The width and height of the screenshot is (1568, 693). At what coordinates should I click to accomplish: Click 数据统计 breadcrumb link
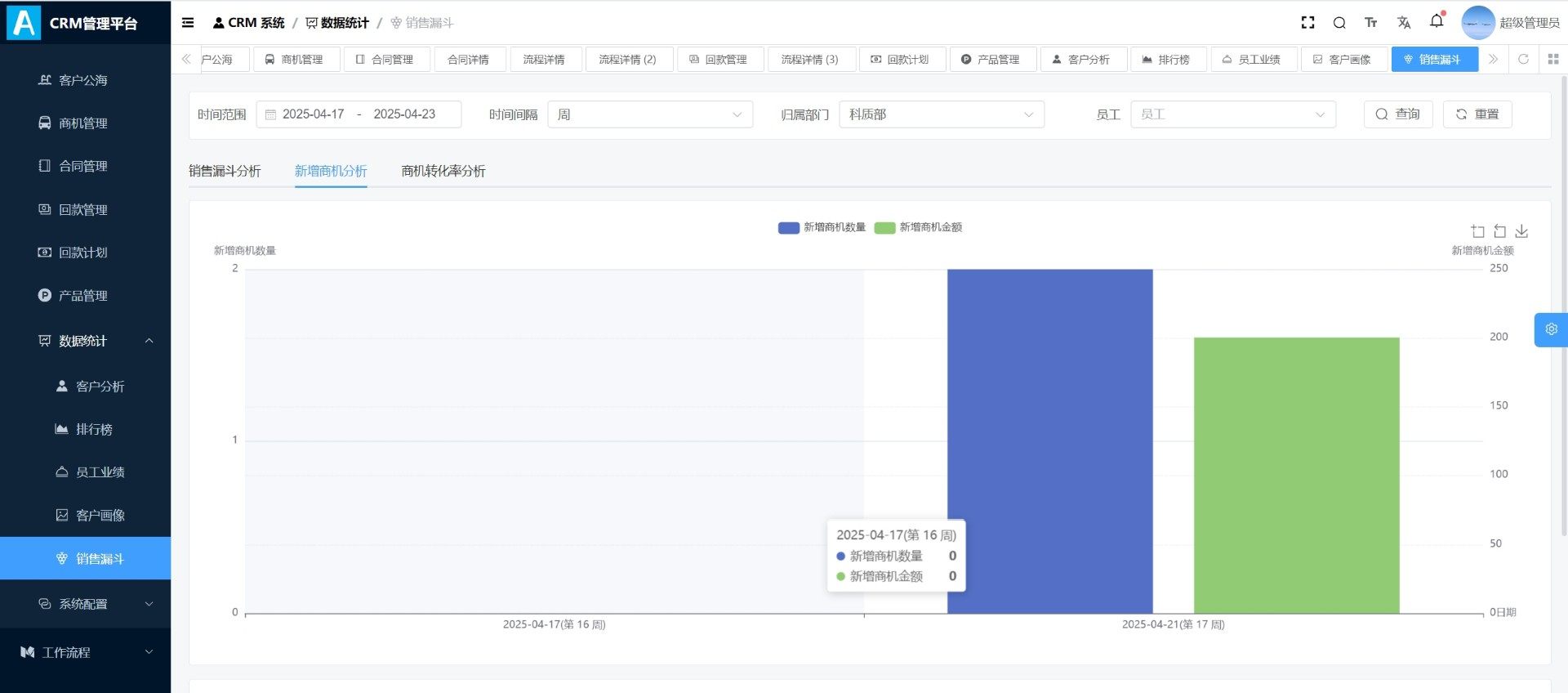point(337,23)
